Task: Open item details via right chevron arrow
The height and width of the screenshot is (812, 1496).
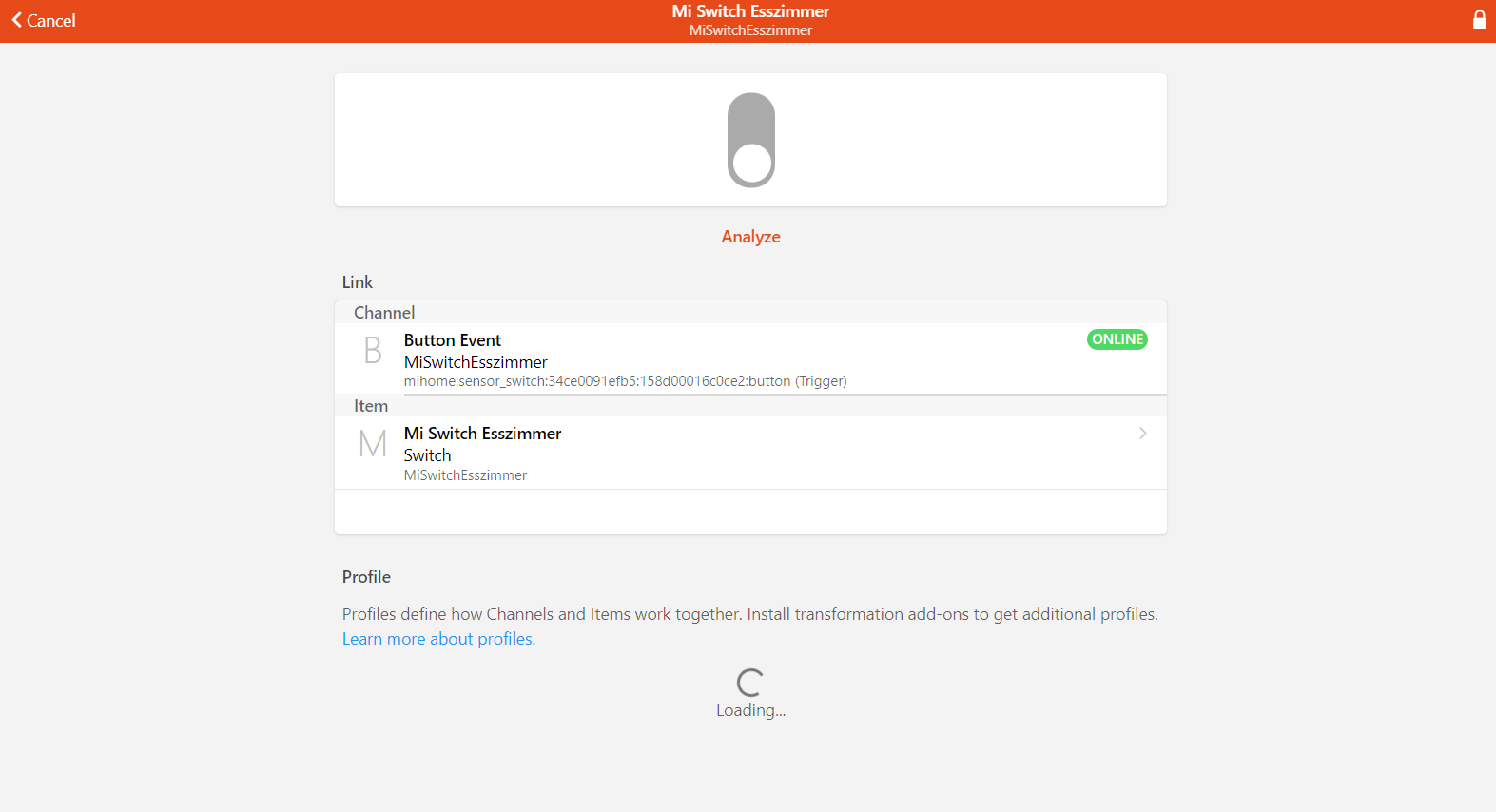Action: pyautogui.click(x=1142, y=434)
